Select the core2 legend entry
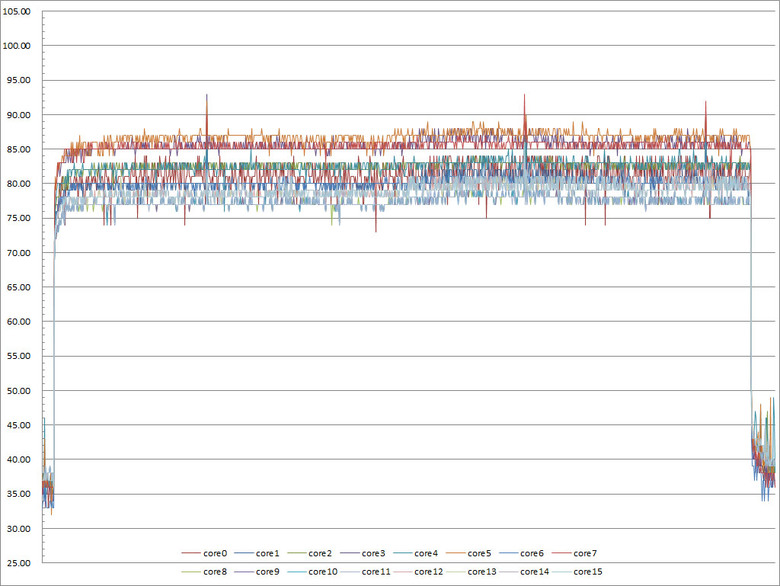Screen dimensions: 780x586 pos(310,553)
